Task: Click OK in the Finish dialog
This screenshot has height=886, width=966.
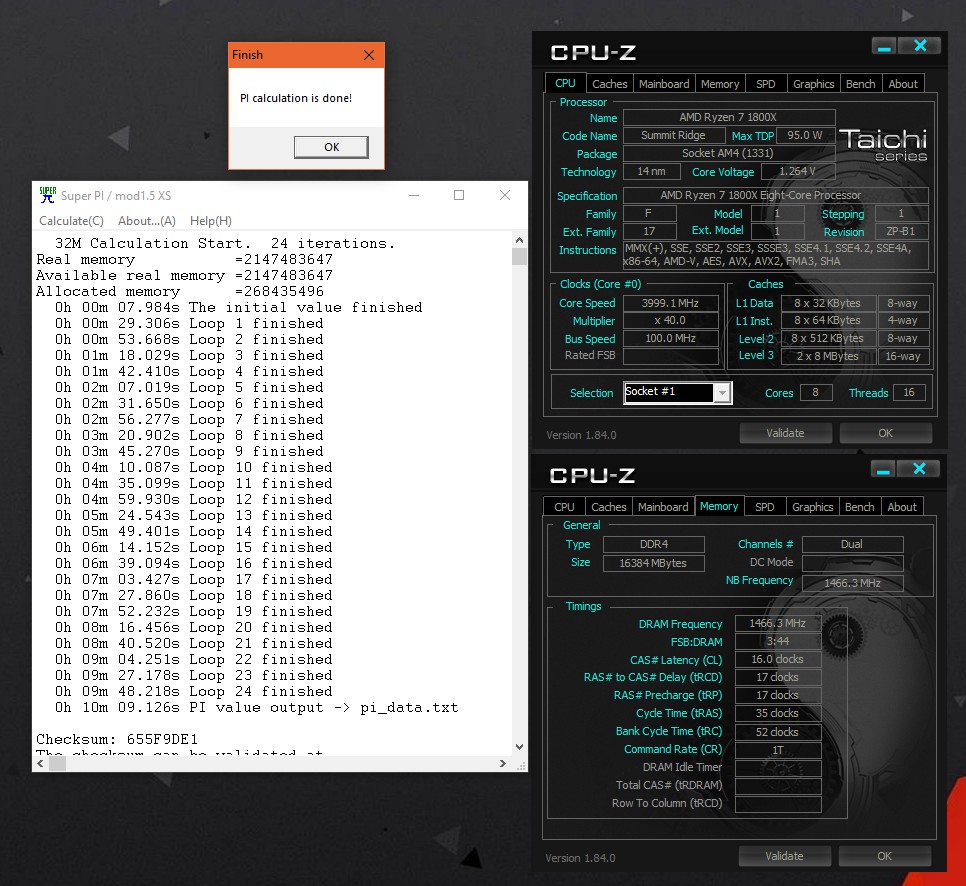Action: (331, 147)
